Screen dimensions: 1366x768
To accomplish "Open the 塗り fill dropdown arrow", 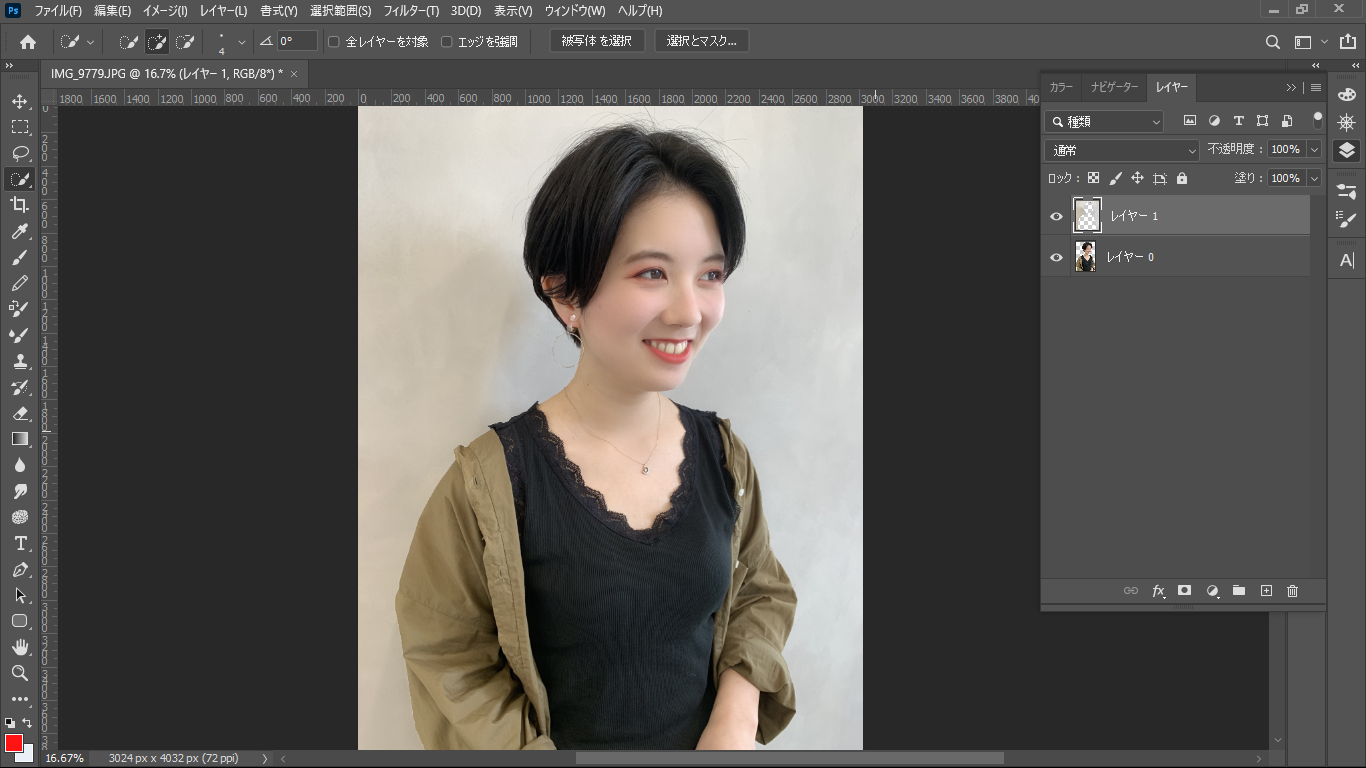I will click(x=1314, y=178).
